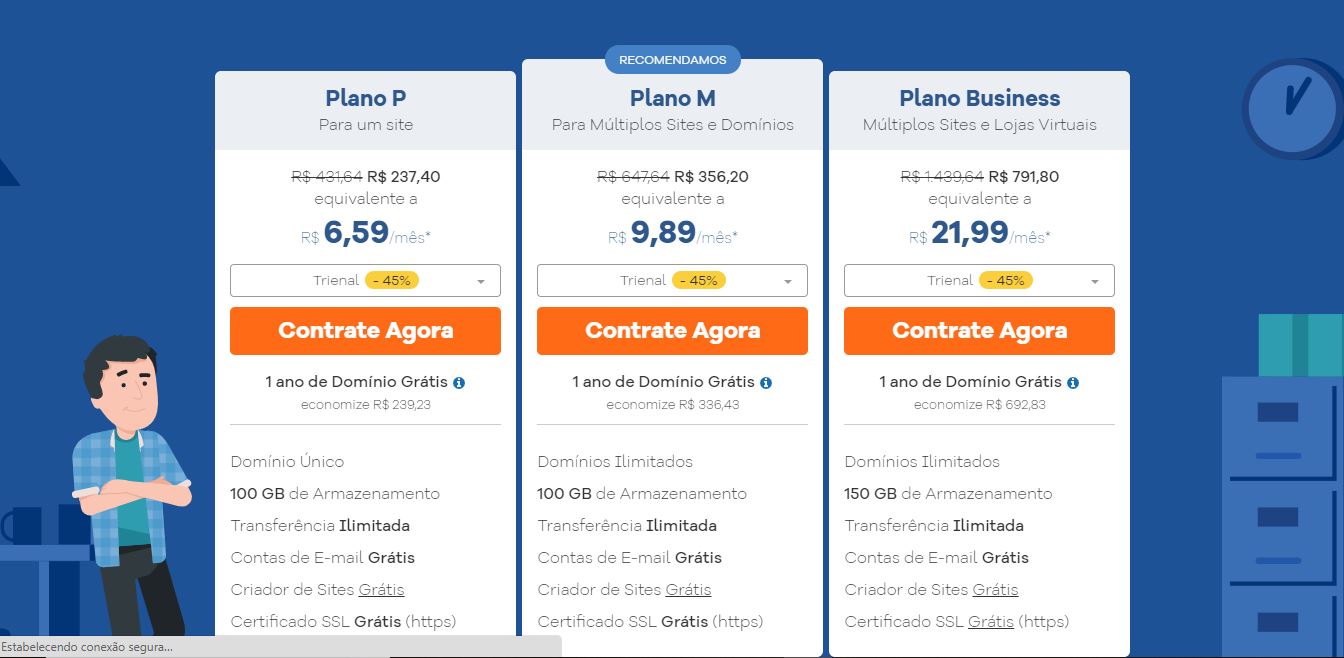Click the Recomendamos badge above Plano M
Viewport: 1344px width, 658px height.
672,60
